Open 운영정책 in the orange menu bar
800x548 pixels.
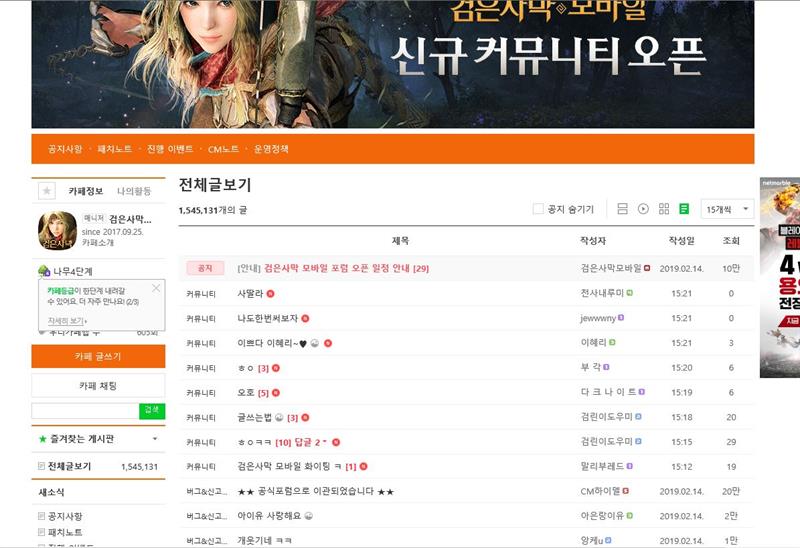[271, 149]
